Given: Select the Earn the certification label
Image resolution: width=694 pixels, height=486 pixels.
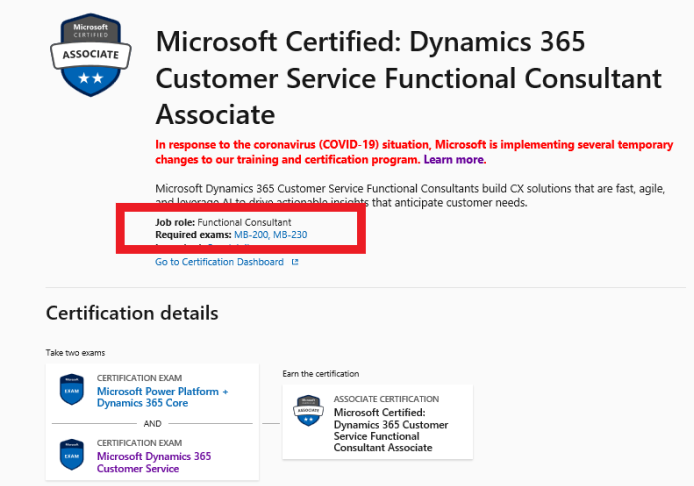Looking at the screenshot, I should [x=320, y=374].
